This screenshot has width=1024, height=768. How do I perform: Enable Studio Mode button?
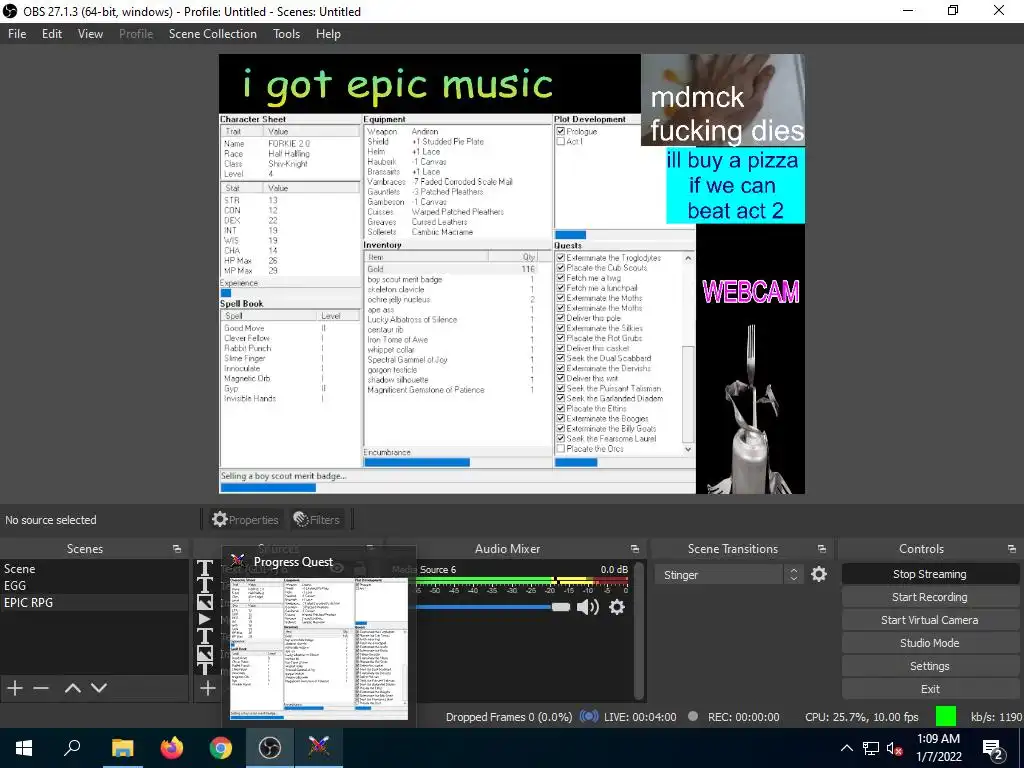930,643
